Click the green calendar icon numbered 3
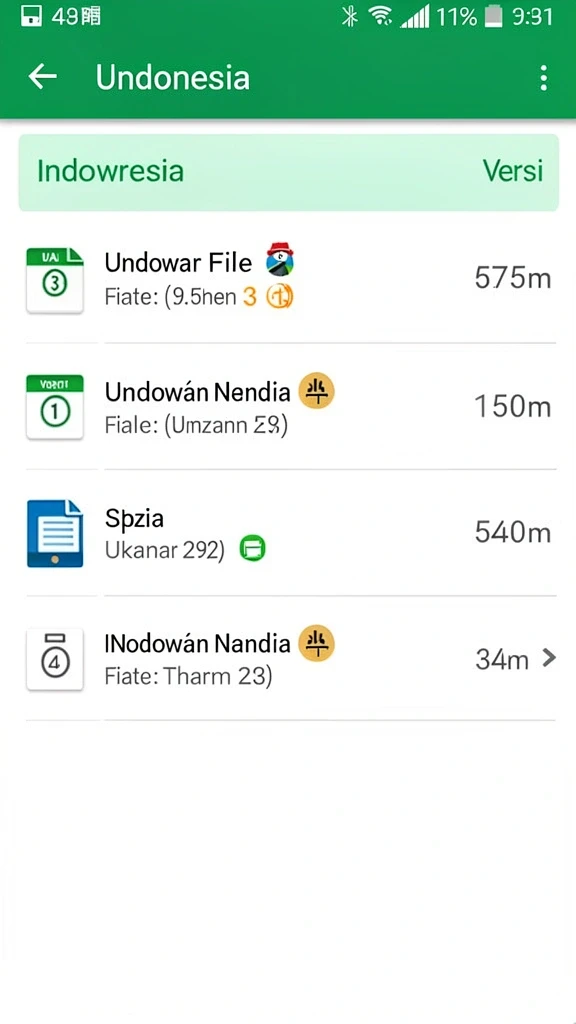This screenshot has width=576, height=1024. pyautogui.click(x=55, y=280)
